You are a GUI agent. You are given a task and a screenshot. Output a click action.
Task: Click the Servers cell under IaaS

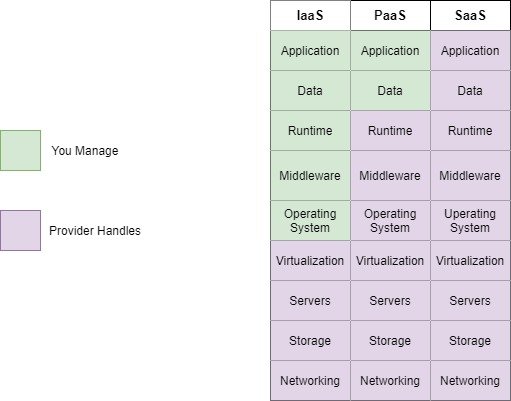pyautogui.click(x=310, y=301)
